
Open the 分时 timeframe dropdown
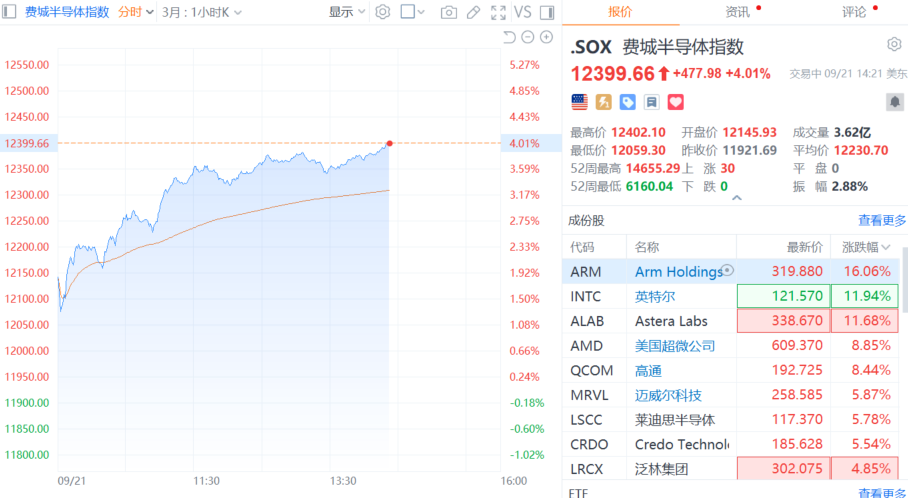pyautogui.click(x=136, y=12)
